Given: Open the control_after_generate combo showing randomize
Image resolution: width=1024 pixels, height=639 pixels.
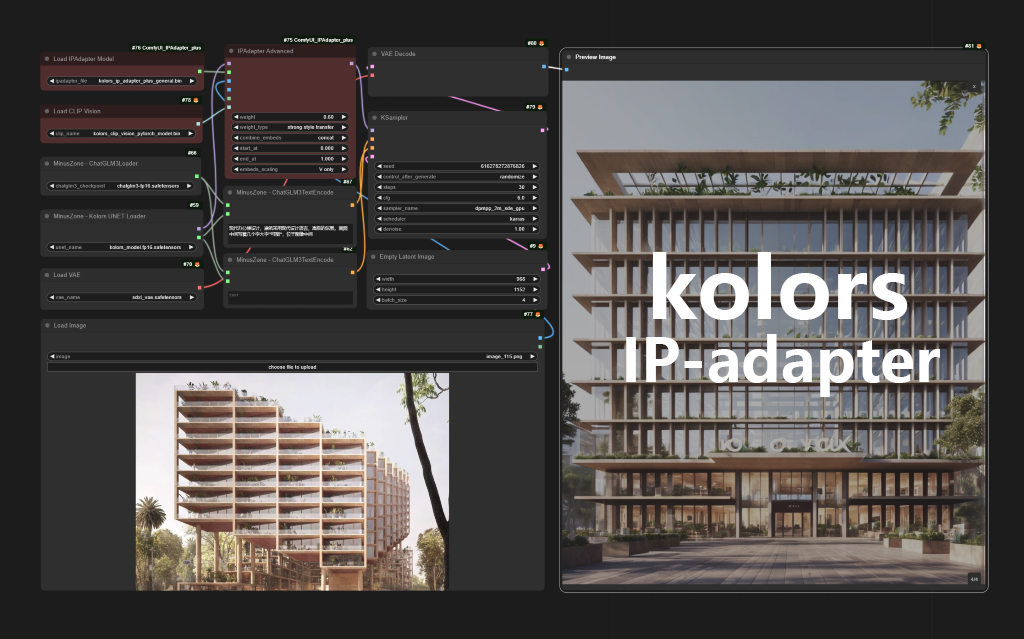Looking at the screenshot, I should click(x=457, y=177).
